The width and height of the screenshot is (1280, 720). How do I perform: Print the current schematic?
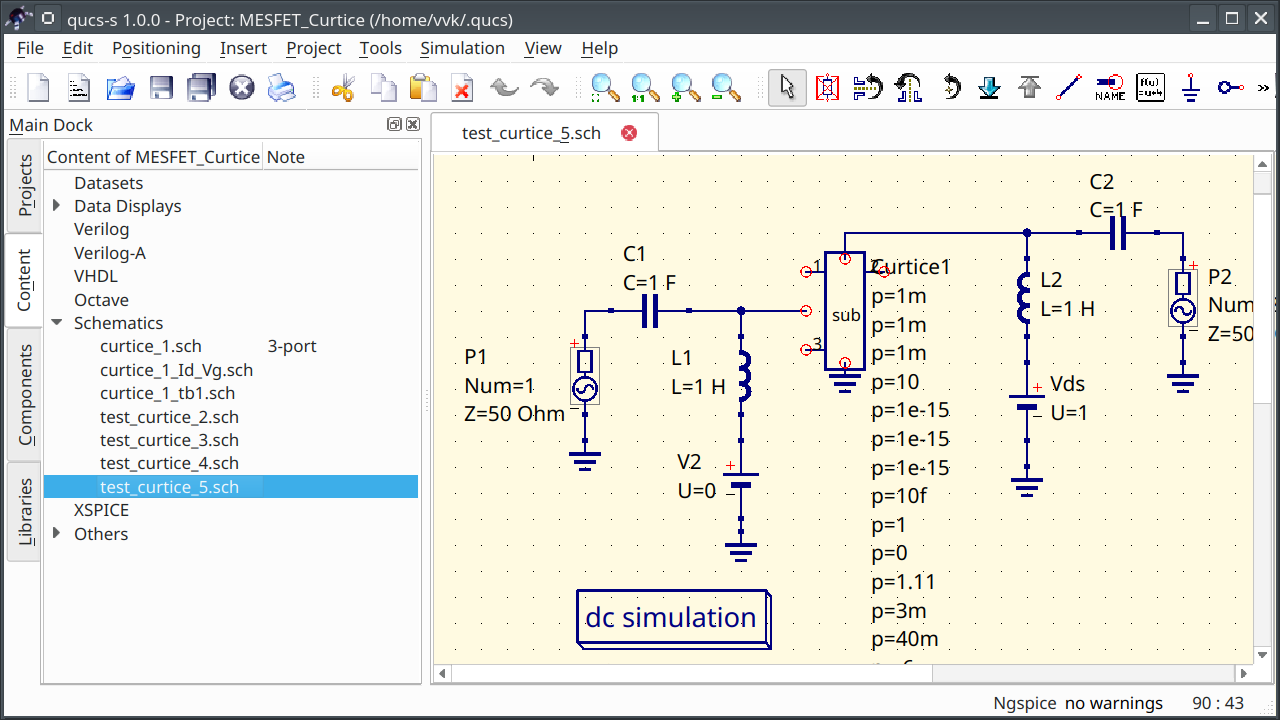281,88
